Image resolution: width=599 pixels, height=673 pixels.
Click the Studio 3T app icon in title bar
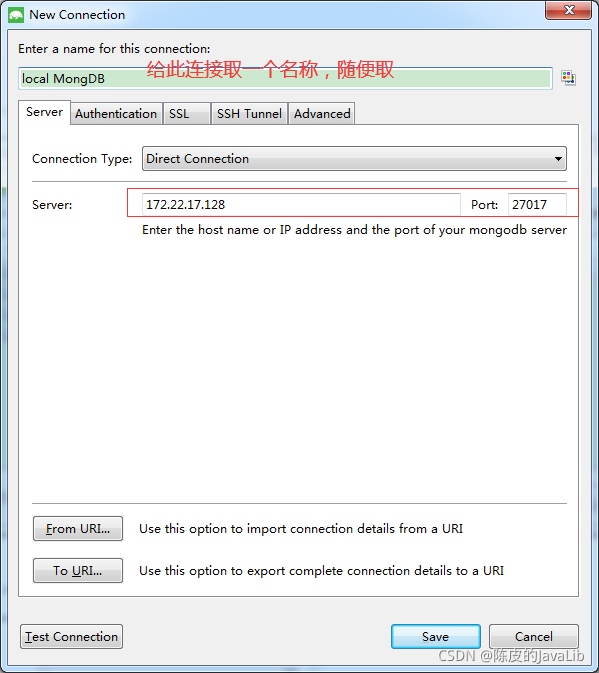pos(16,15)
